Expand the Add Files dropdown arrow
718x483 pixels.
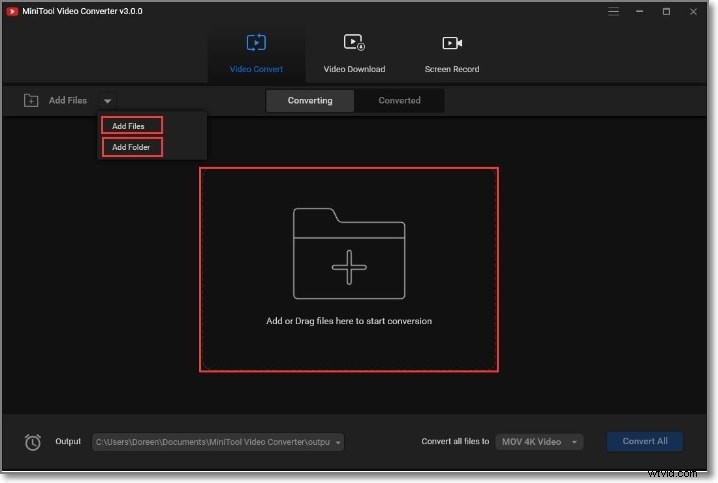[107, 101]
